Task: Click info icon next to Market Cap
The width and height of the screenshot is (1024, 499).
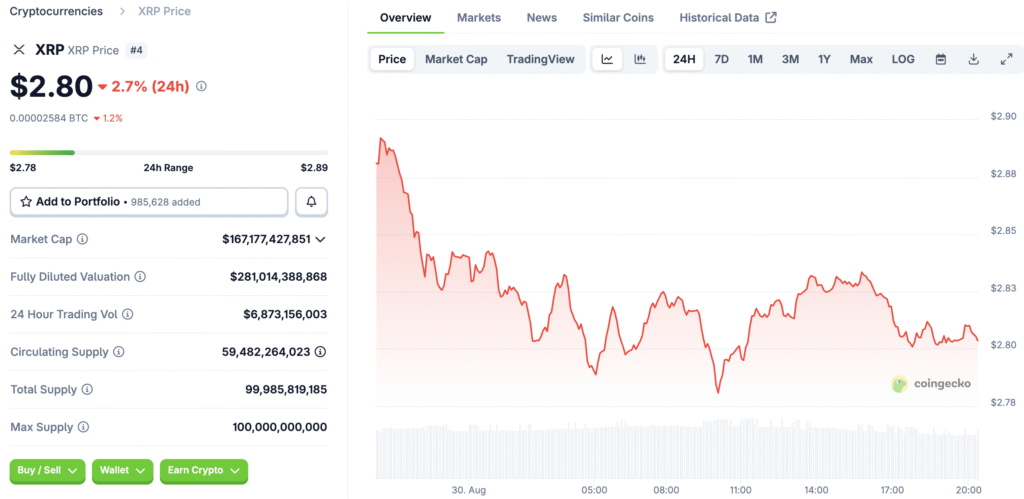Action: [x=82, y=240]
